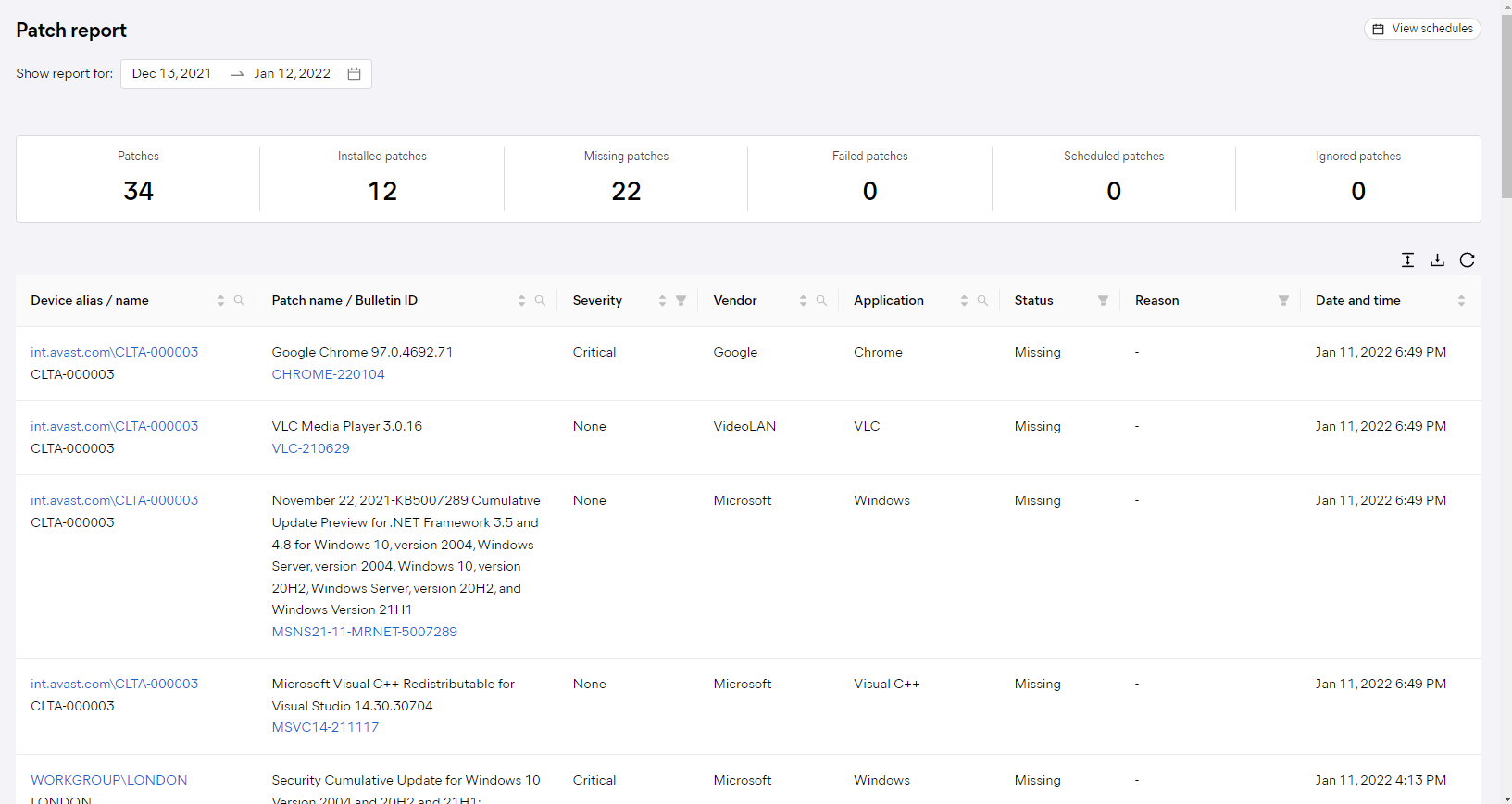Sort the Application column

point(964,301)
